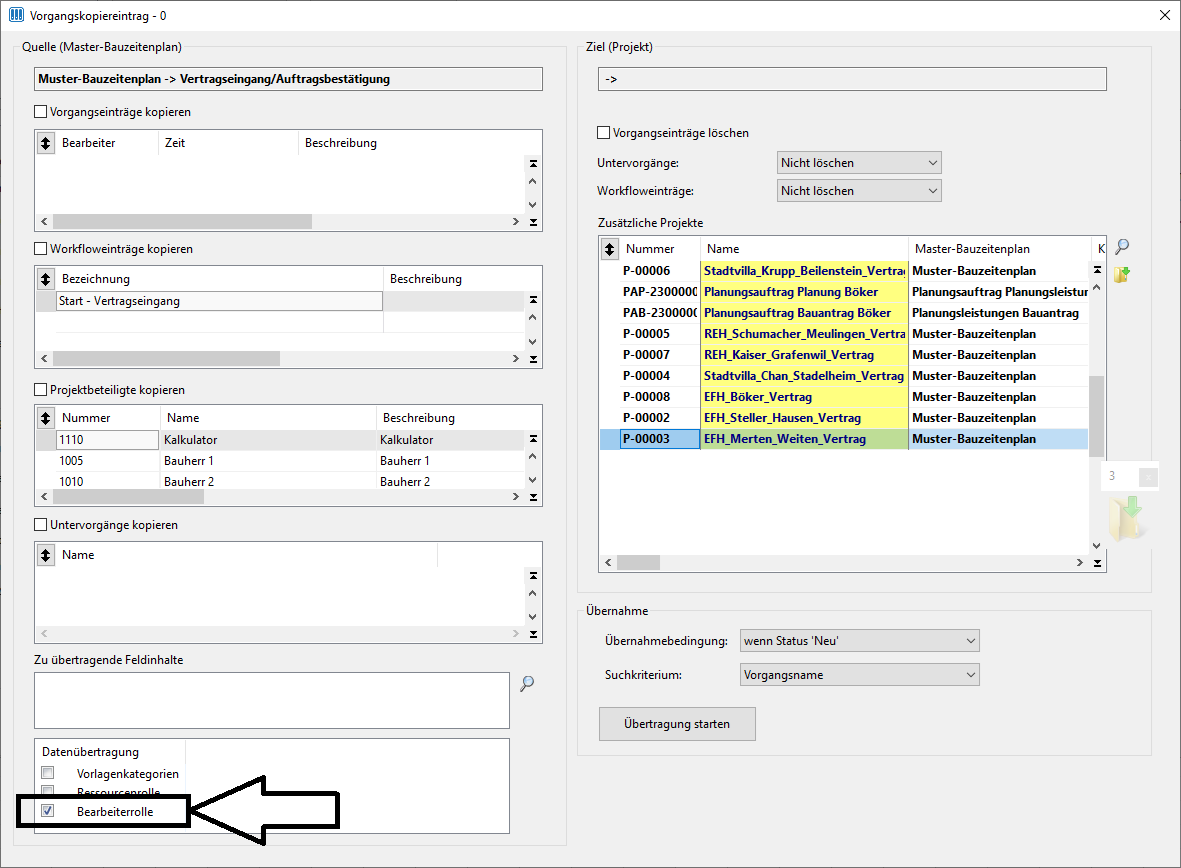Jump to the top of the Workfloweinträge list

[533, 300]
